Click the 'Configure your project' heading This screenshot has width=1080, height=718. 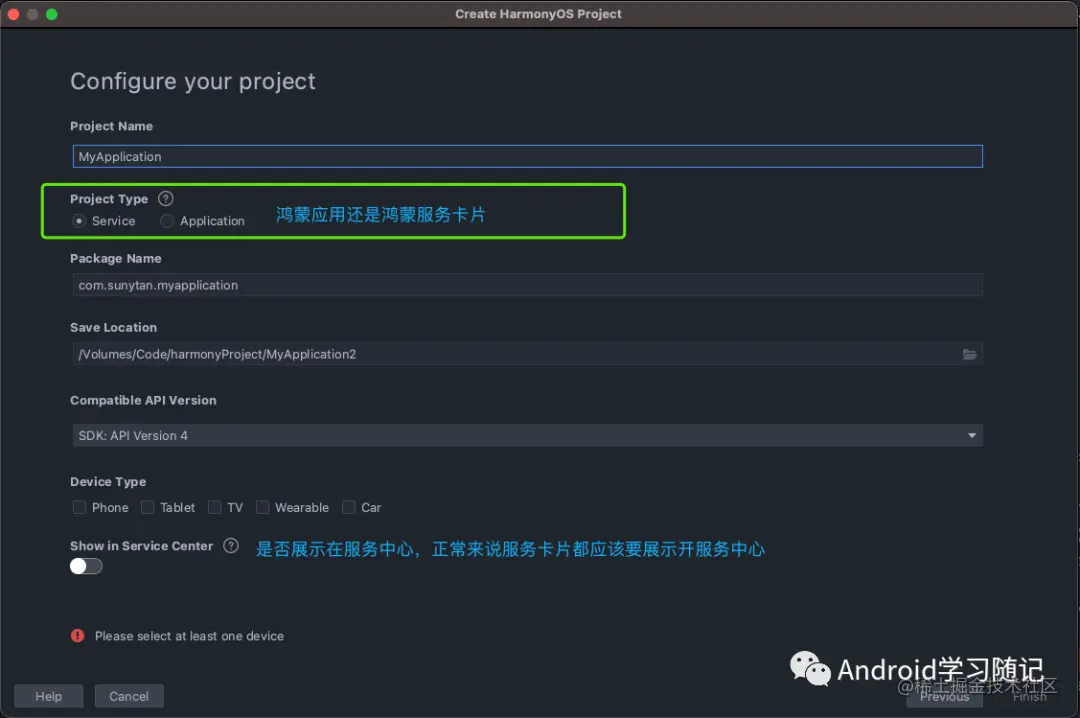(x=193, y=81)
